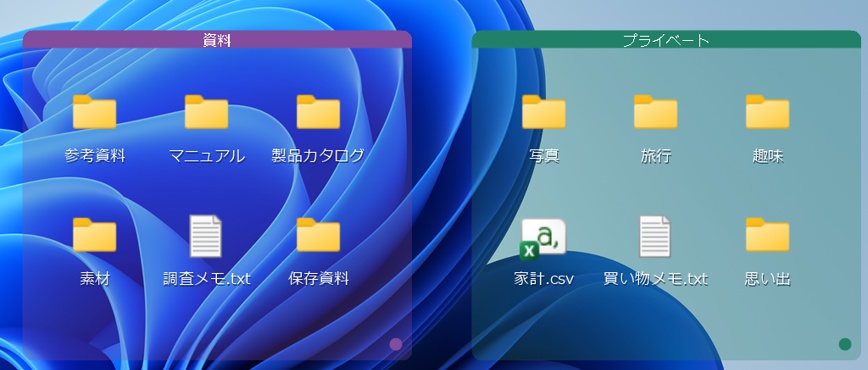Open the 参考資料 folder icon
The image size is (868, 370).
[95, 112]
